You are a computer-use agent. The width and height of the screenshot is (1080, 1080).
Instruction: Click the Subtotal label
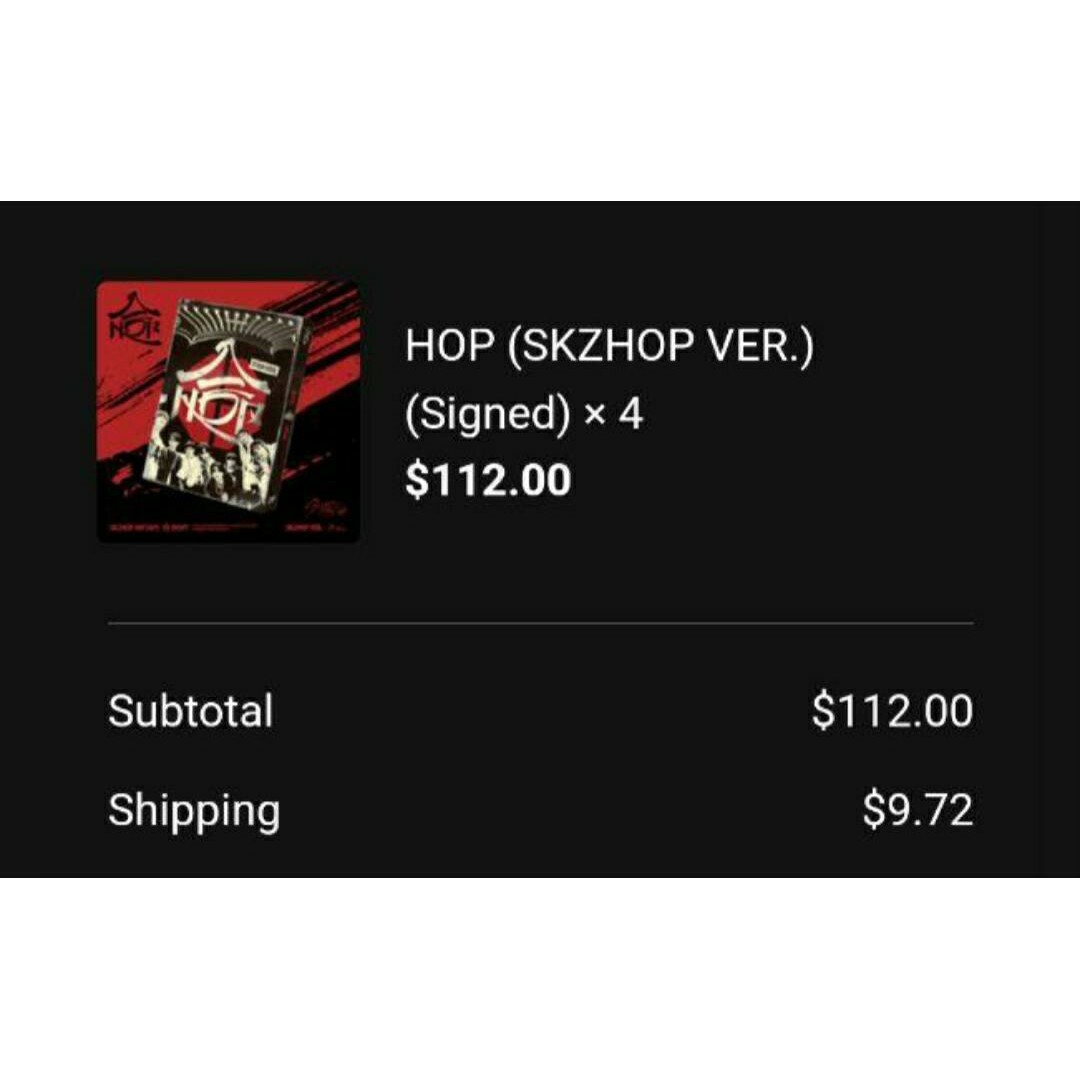(x=190, y=710)
